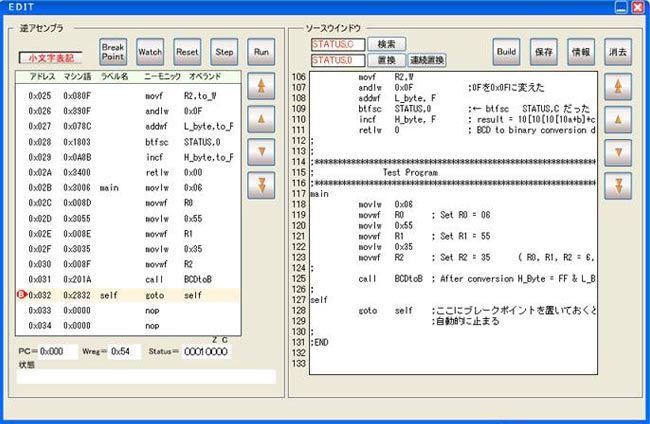The height and width of the screenshot is (424, 650).
Task: Click the STATUS,C search text field
Action: pyautogui.click(x=338, y=44)
